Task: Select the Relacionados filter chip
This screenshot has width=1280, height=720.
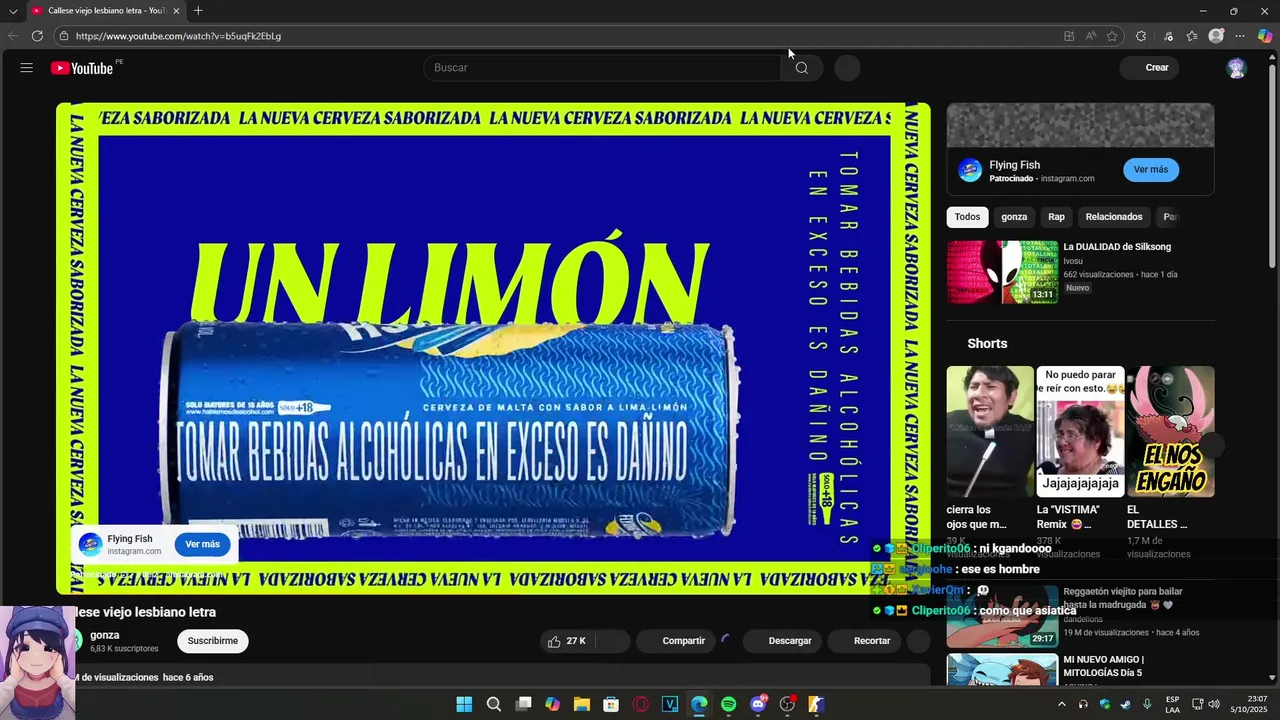Action: (x=1114, y=217)
